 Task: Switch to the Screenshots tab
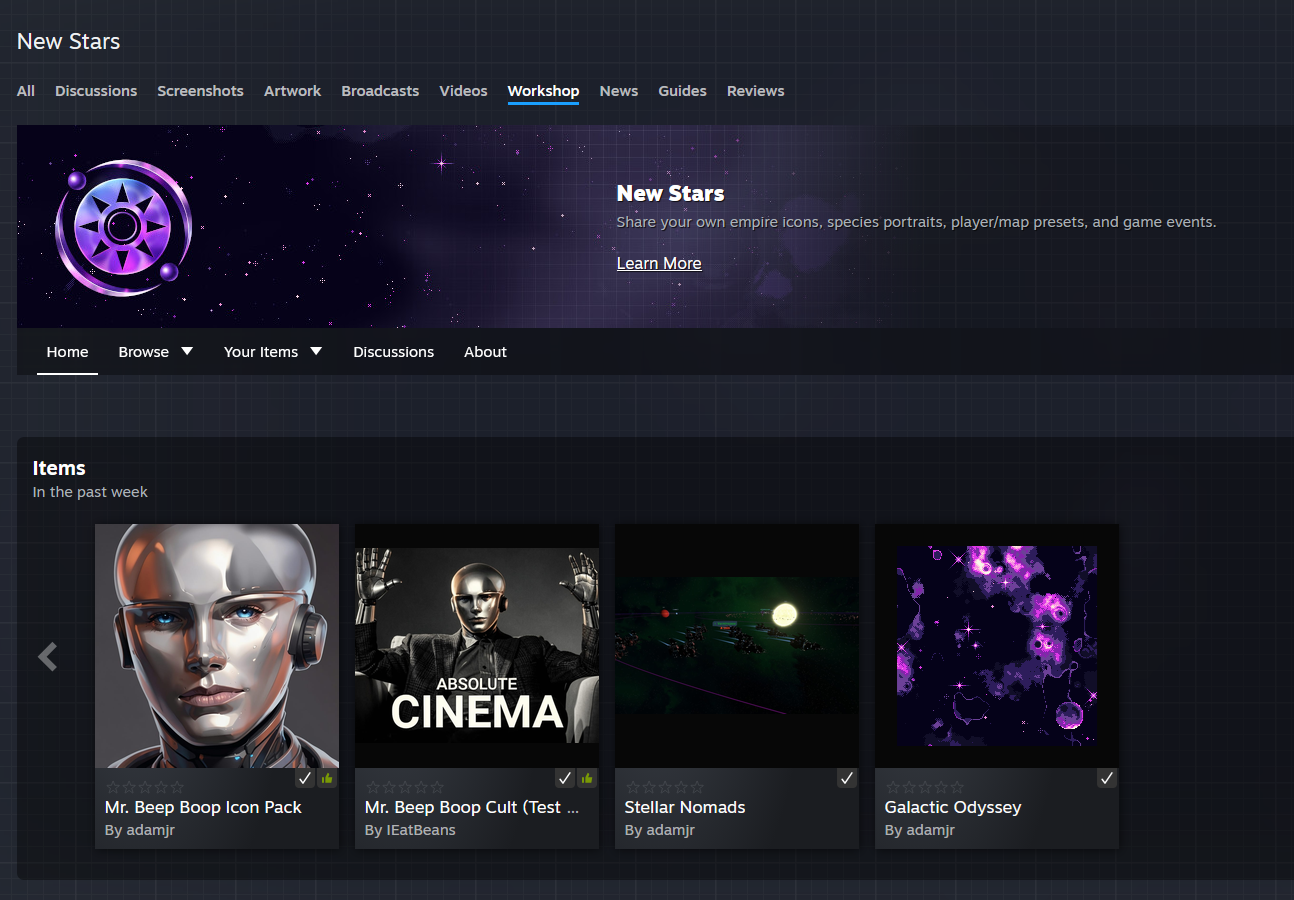[200, 91]
